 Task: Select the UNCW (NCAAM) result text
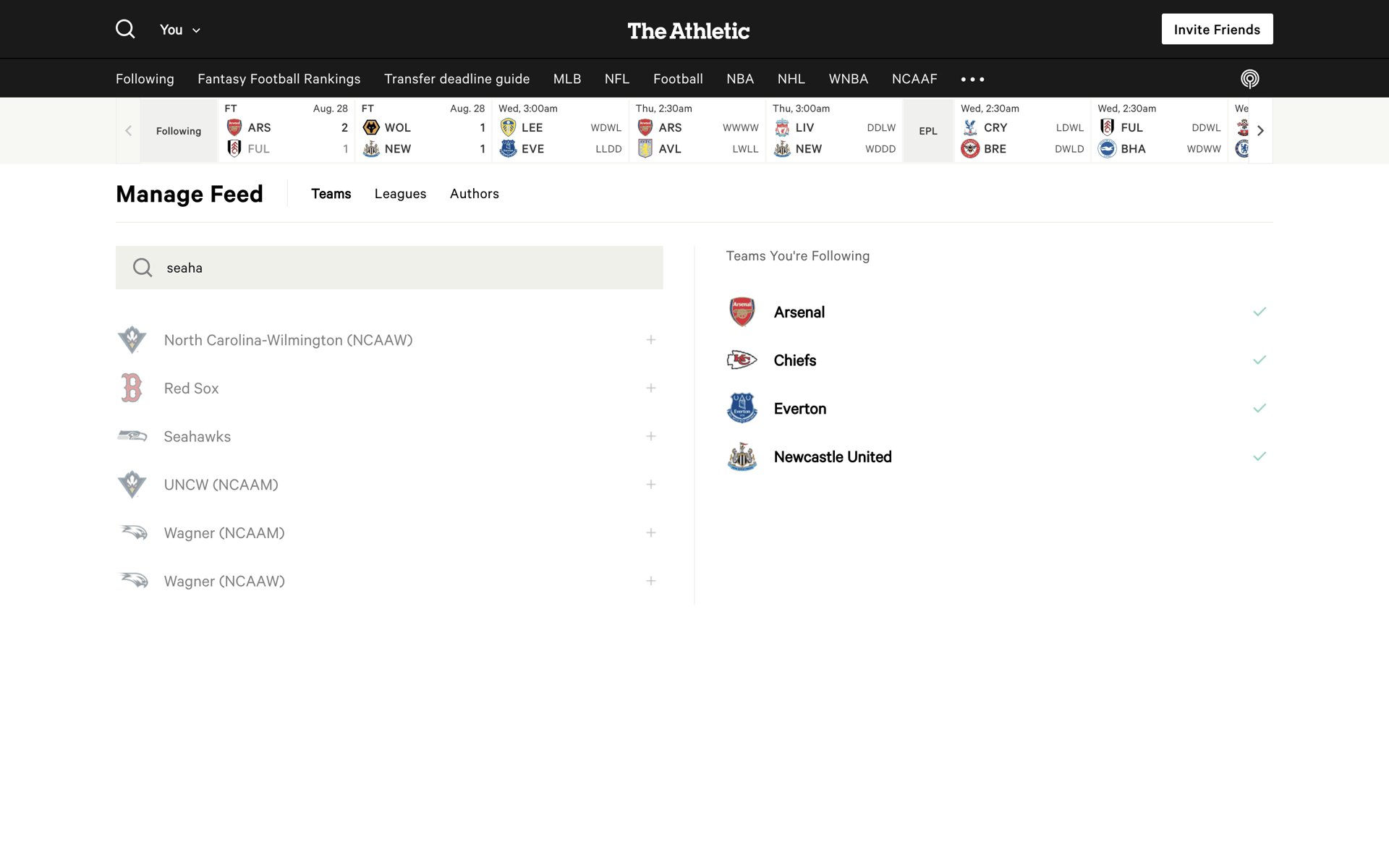[221, 485]
